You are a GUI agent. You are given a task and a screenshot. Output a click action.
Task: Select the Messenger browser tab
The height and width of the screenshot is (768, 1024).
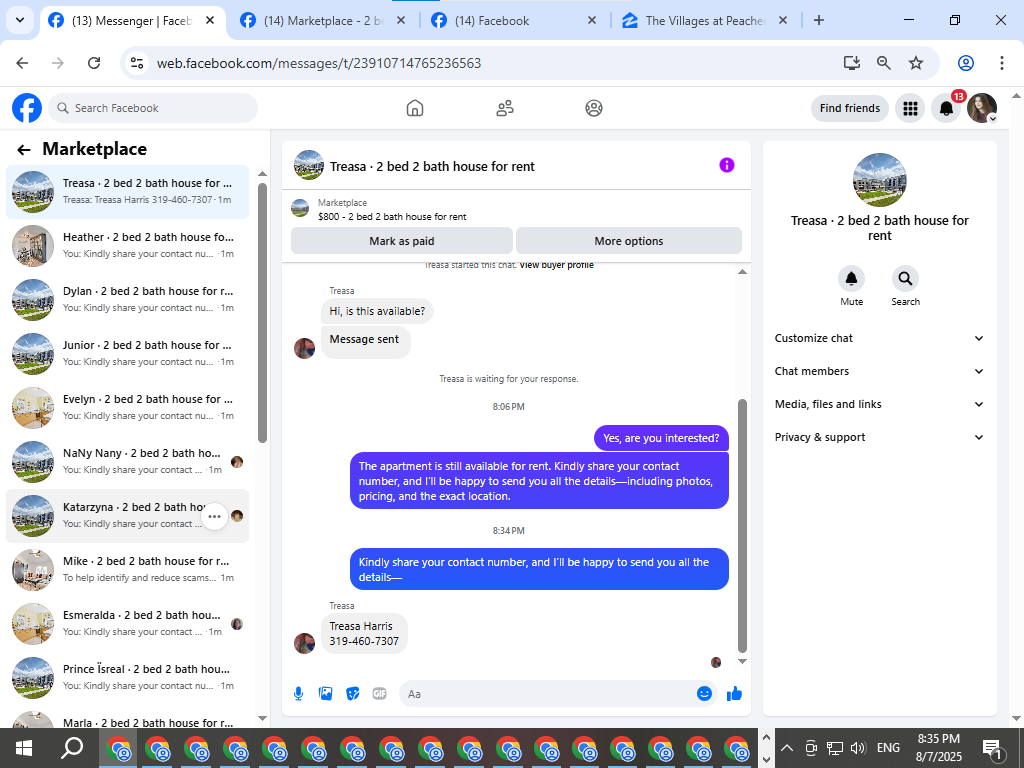(133, 21)
